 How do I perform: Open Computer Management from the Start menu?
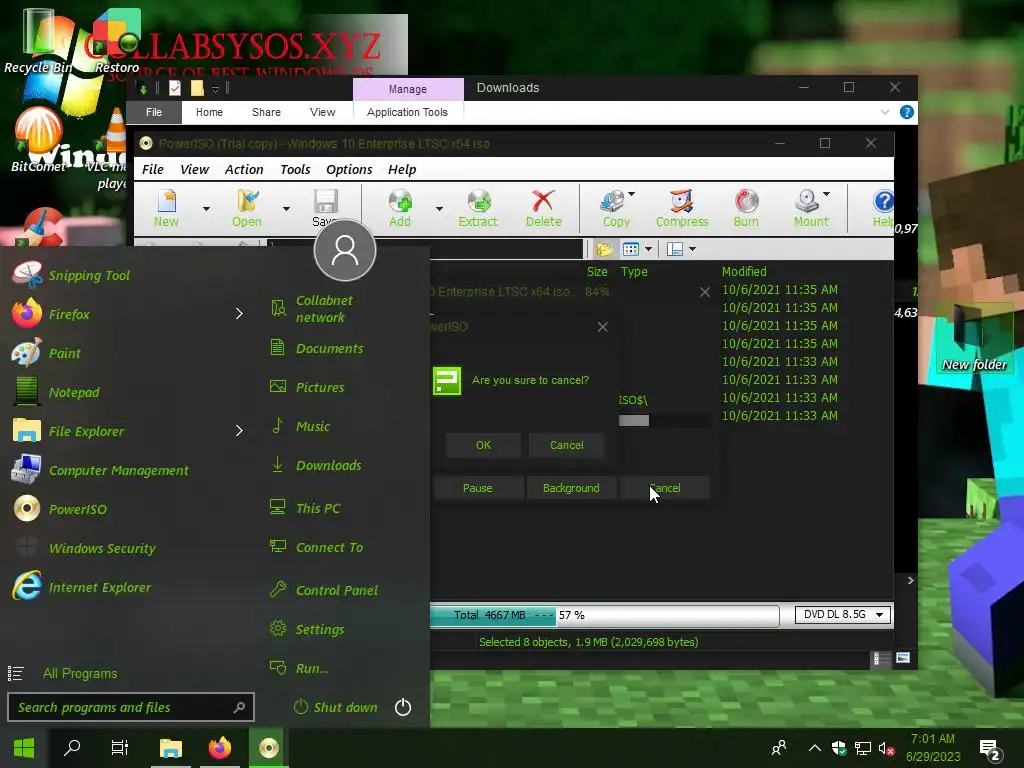[118, 470]
